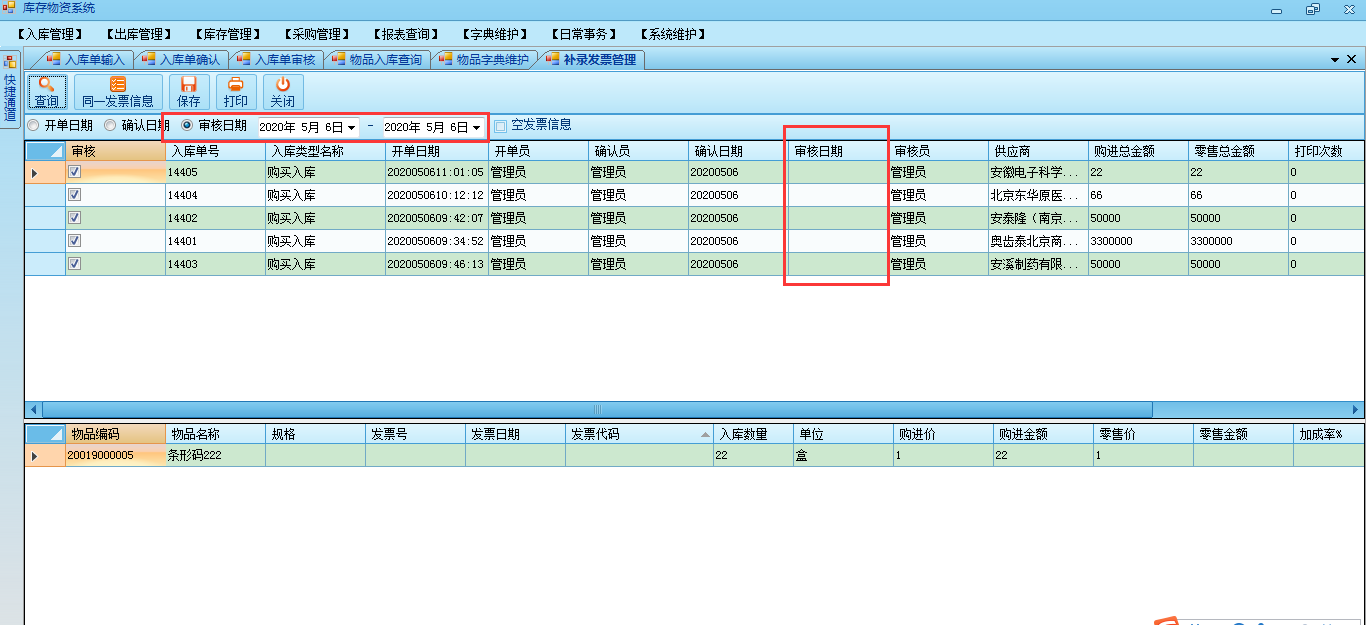This screenshot has width=1366, height=625.
Task: Close the active document tab
Action: tap(1351, 60)
